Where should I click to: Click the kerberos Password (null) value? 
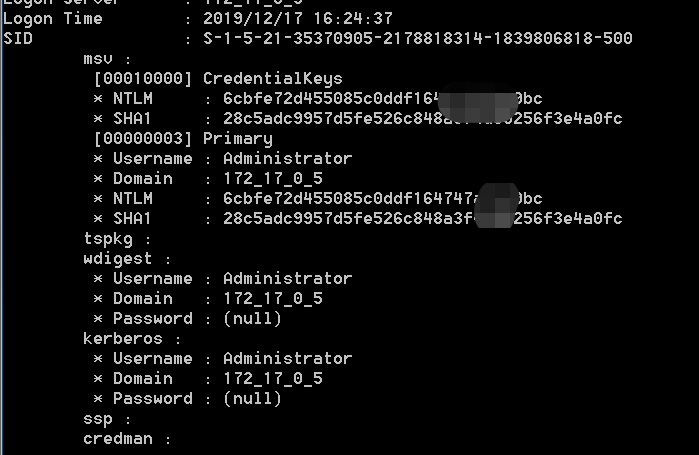(253, 398)
